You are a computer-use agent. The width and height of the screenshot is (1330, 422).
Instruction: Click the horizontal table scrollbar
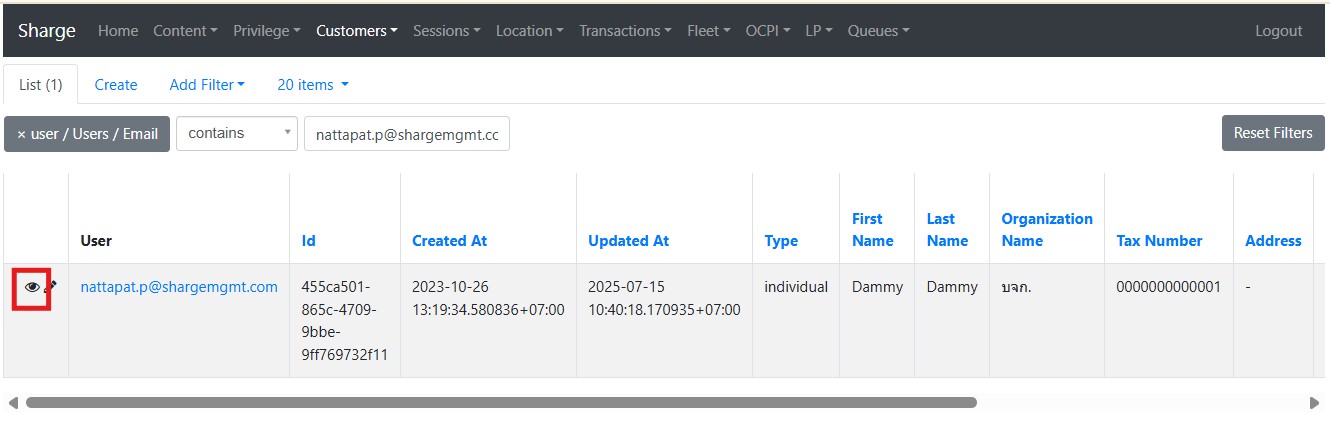click(x=500, y=403)
